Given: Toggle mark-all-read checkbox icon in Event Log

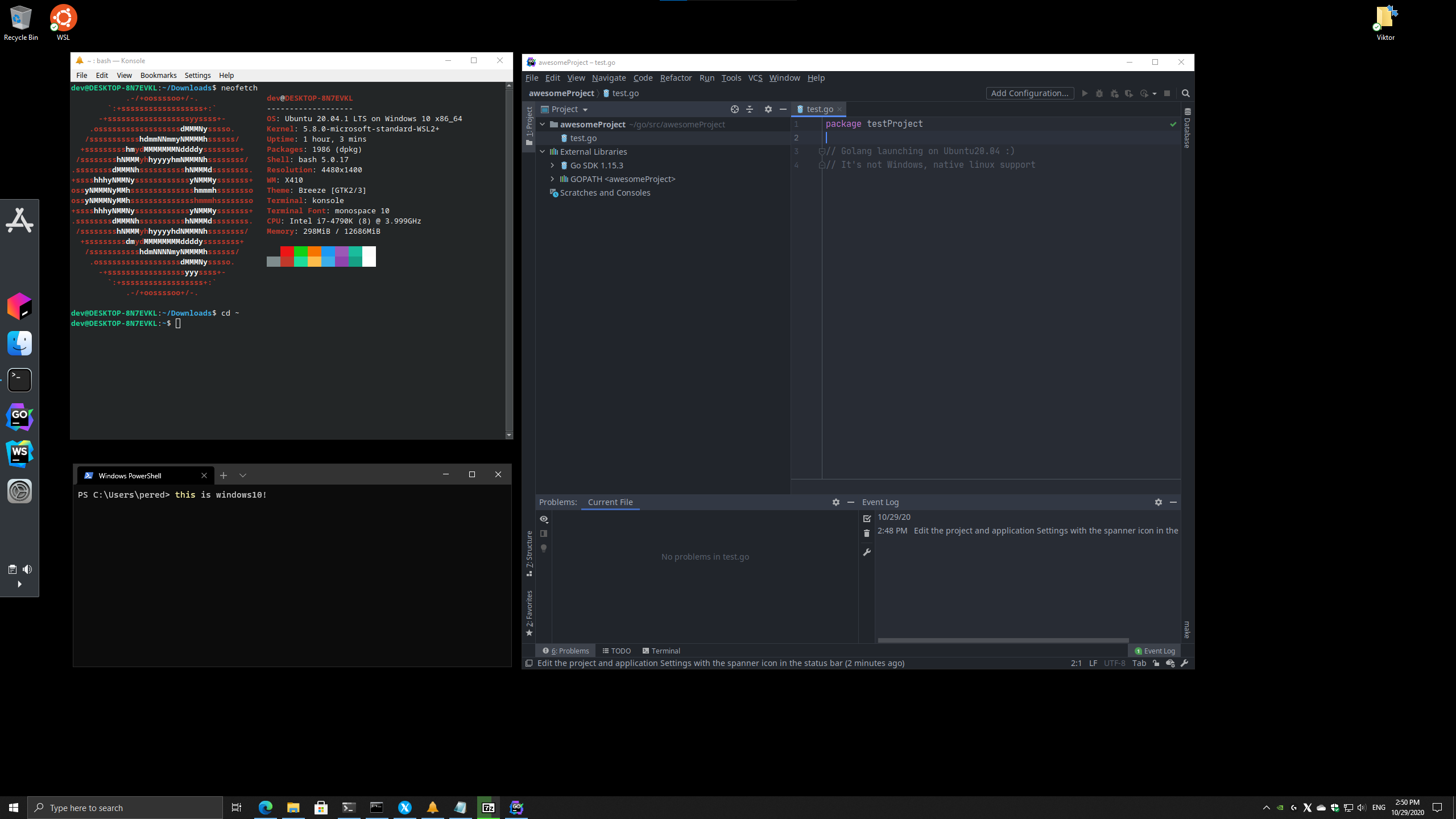Looking at the screenshot, I should [x=867, y=518].
